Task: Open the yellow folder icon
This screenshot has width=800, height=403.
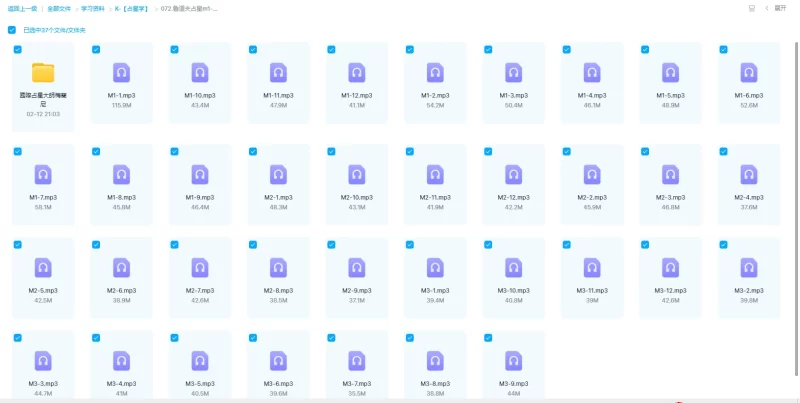Action: click(43, 72)
